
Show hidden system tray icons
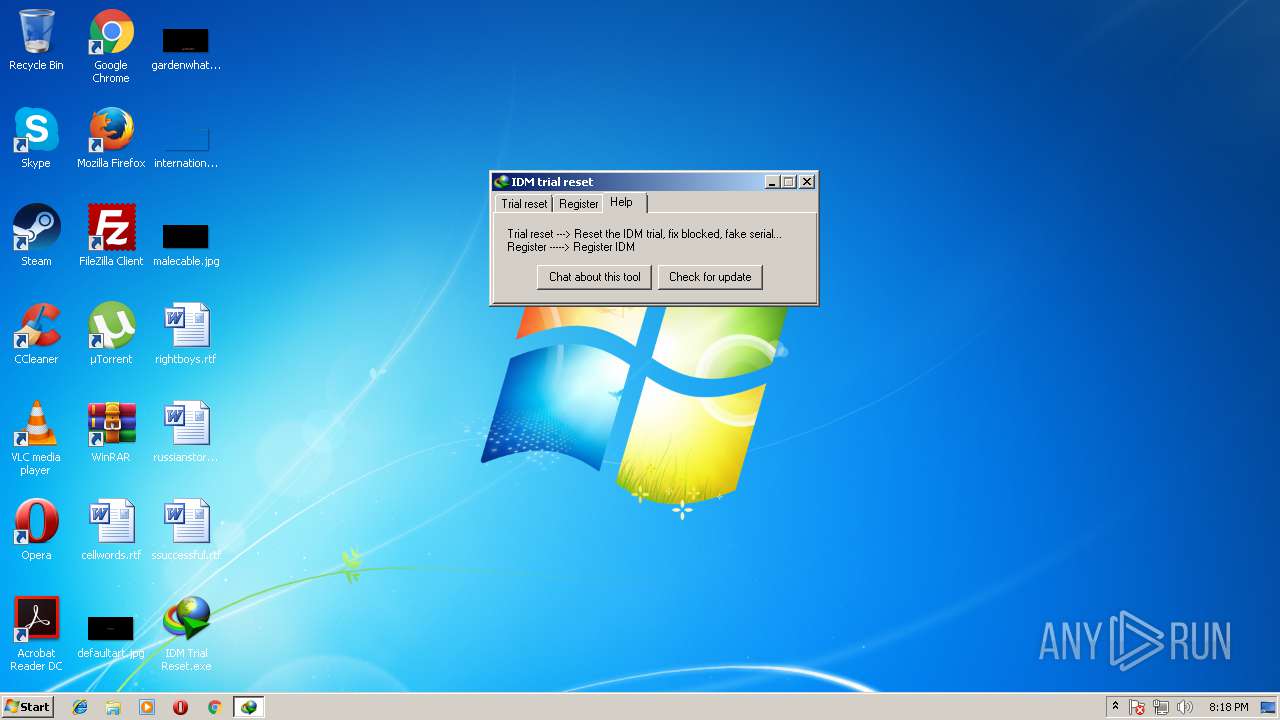(1115, 707)
